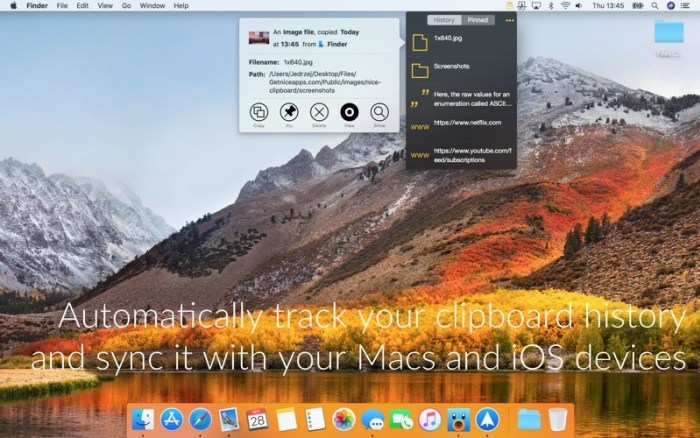Select the youtube.com feed/subscriptions clip
The image size is (700, 438).
coord(473,155)
